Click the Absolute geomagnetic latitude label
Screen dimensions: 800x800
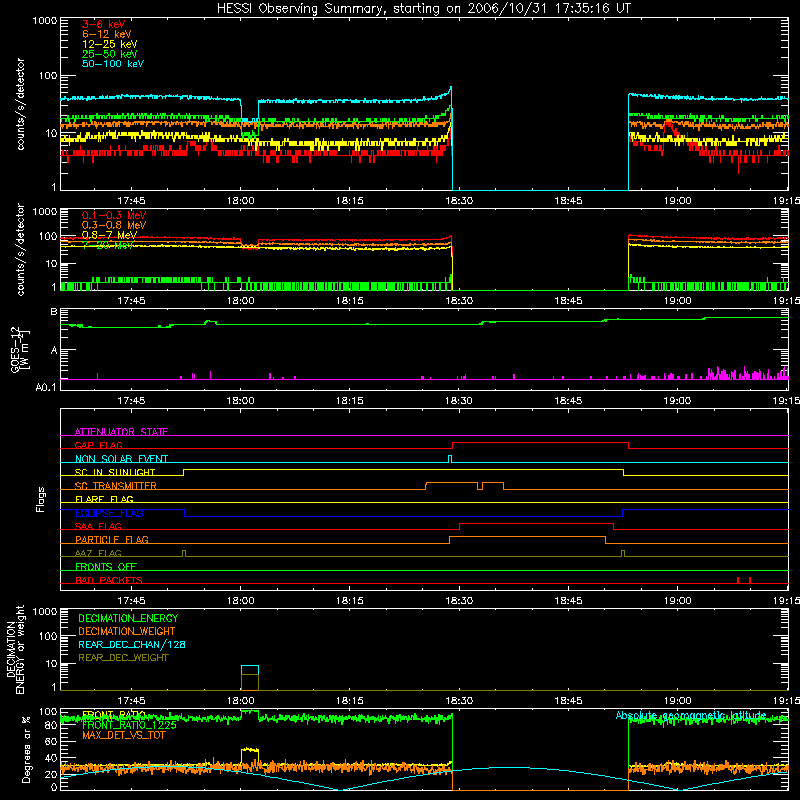(x=691, y=715)
